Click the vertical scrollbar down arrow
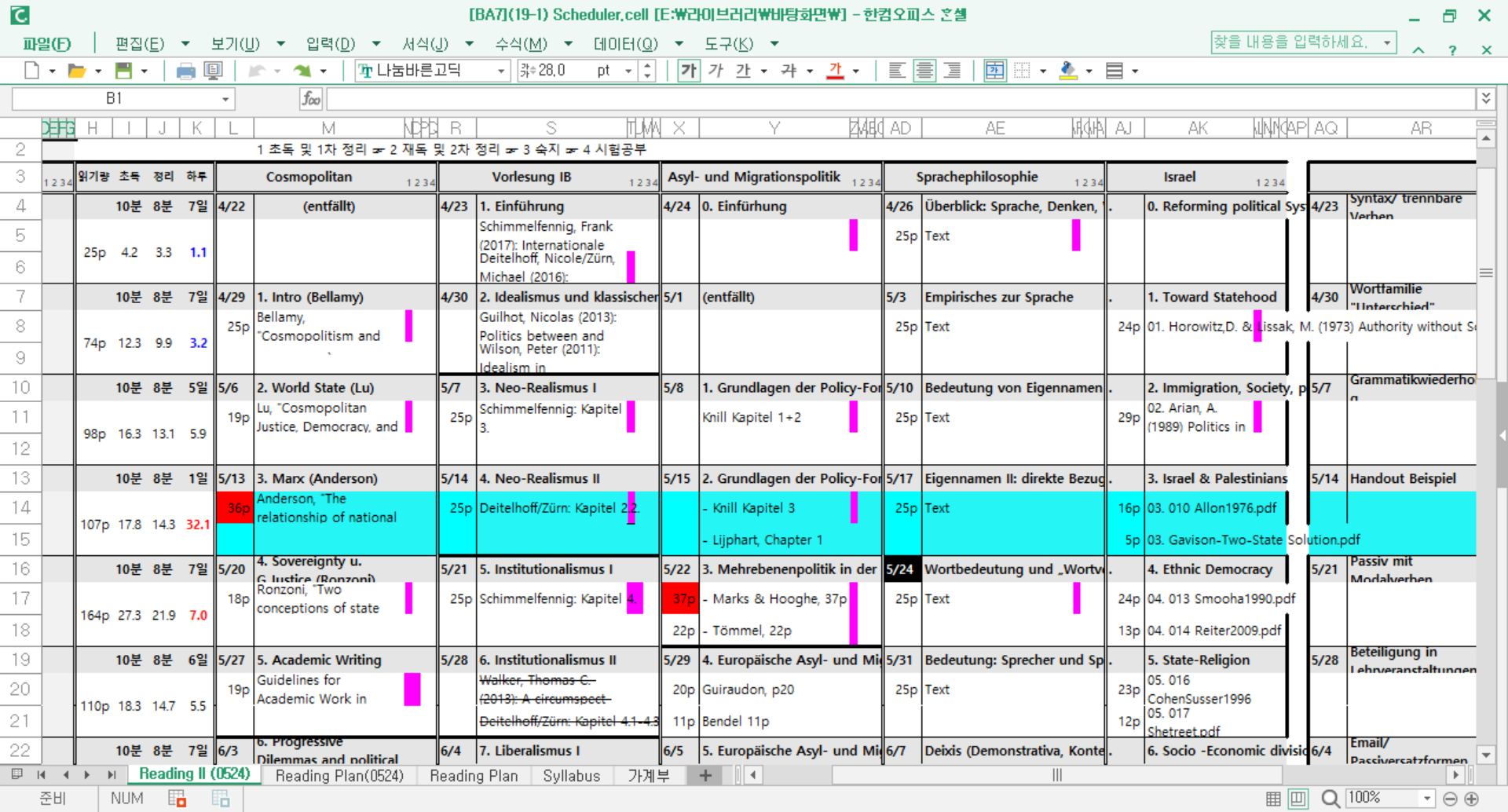 click(x=1485, y=755)
